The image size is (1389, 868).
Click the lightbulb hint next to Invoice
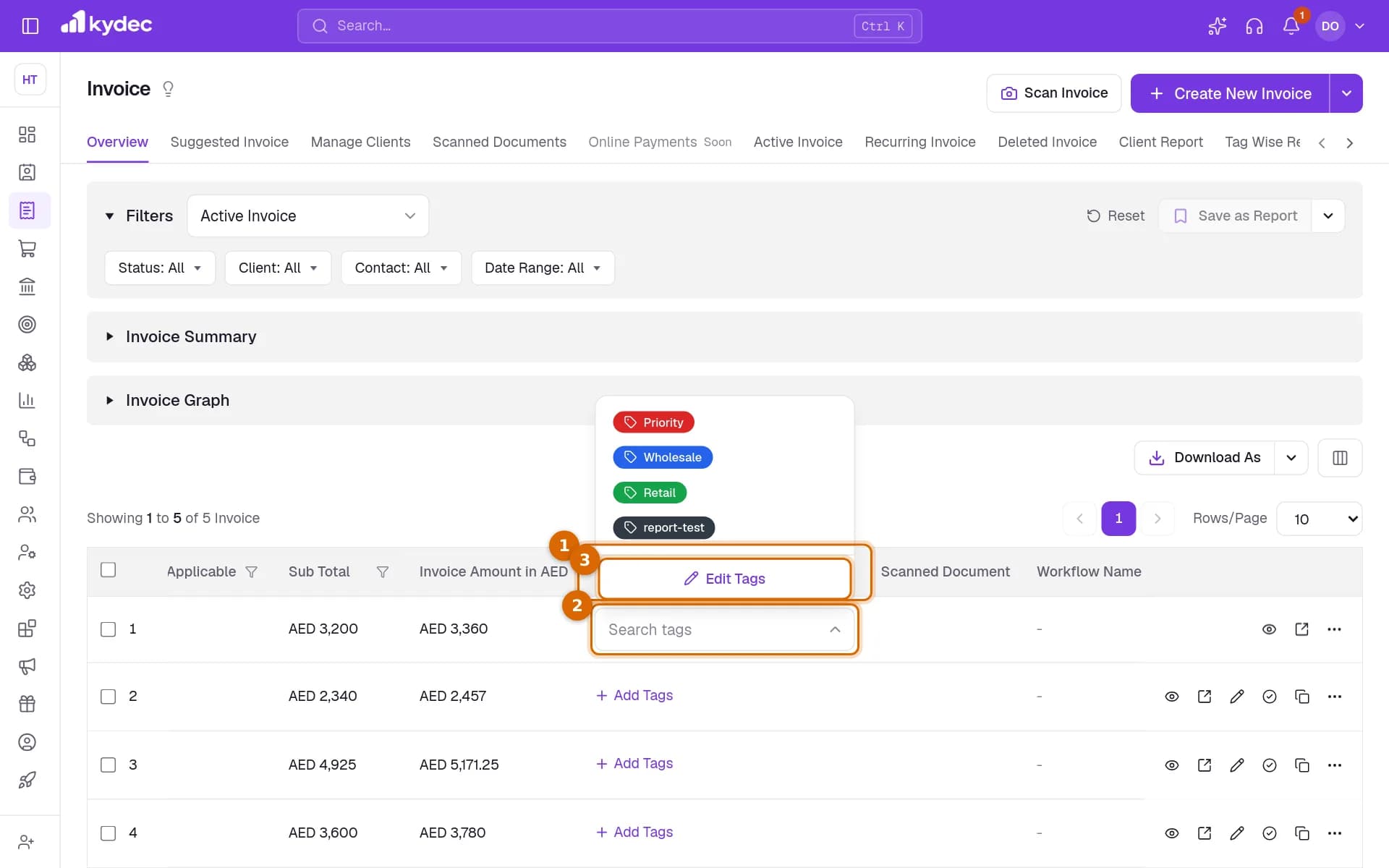pos(168,89)
